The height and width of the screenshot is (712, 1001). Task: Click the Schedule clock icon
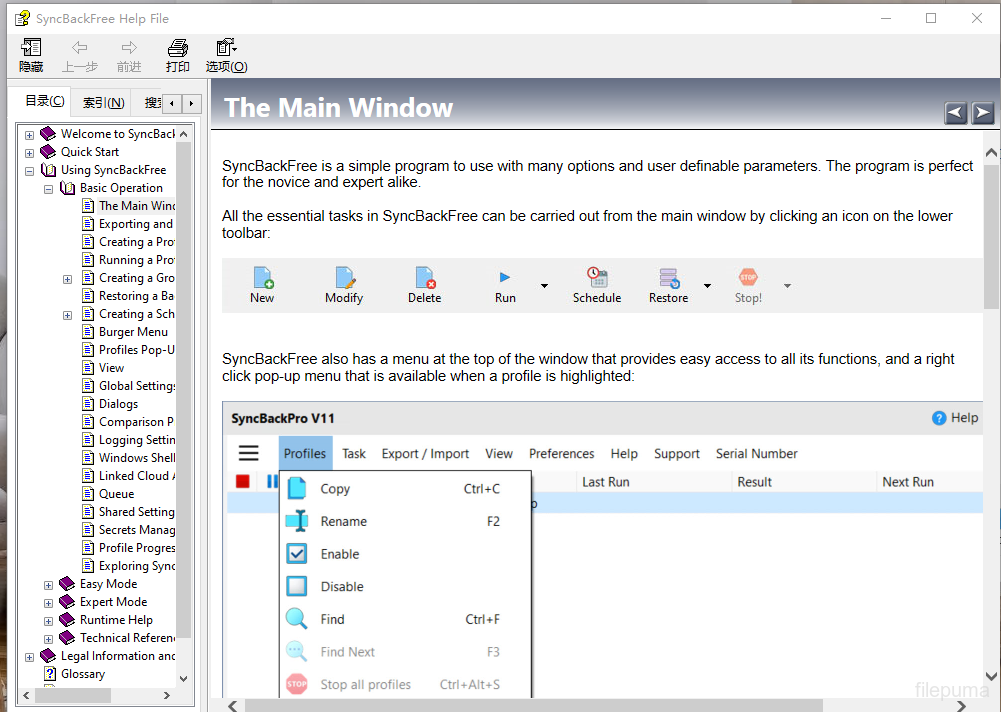click(x=597, y=277)
